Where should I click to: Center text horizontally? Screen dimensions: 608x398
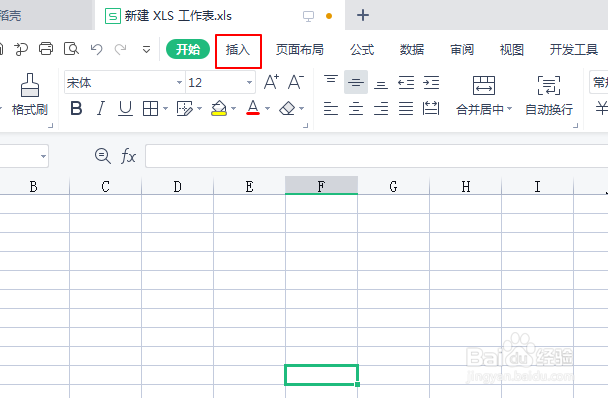coord(356,109)
